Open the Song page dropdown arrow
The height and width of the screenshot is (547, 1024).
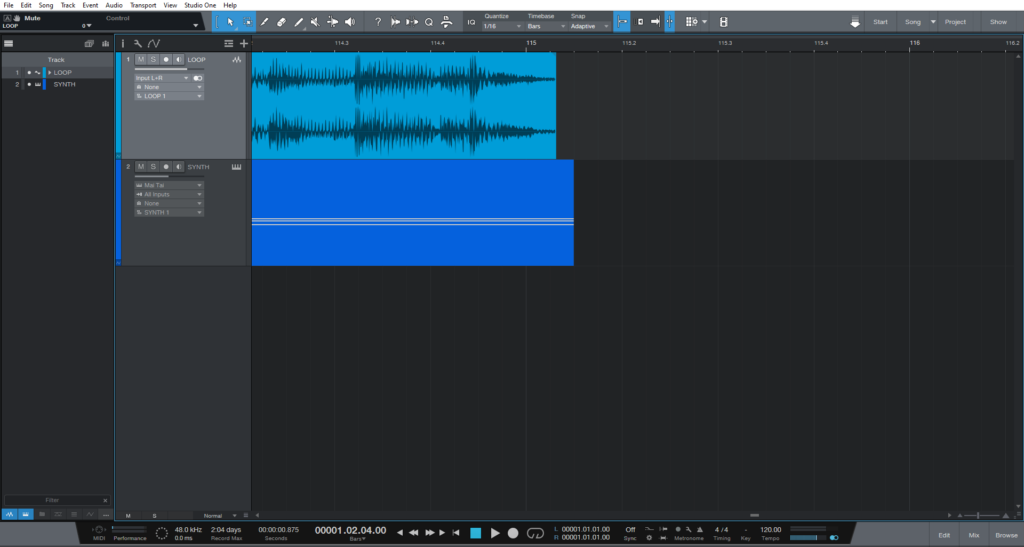click(x=933, y=22)
